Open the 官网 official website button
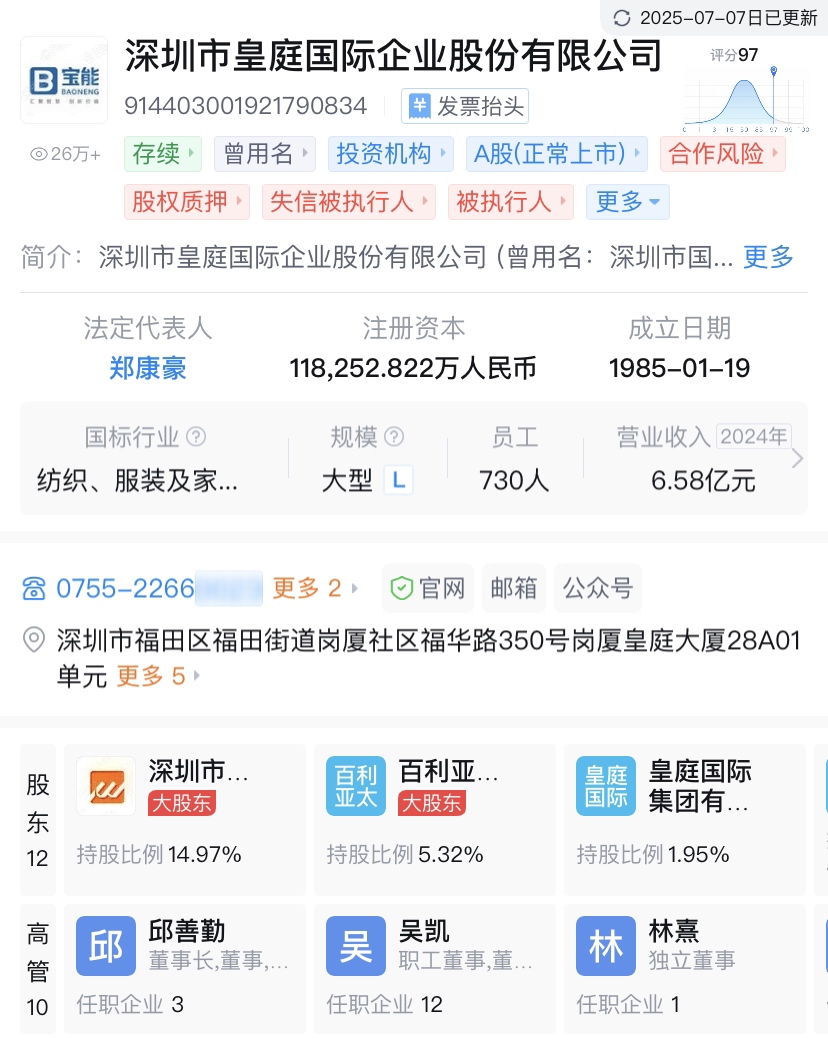This screenshot has height=1040, width=828. pyautogui.click(x=428, y=588)
